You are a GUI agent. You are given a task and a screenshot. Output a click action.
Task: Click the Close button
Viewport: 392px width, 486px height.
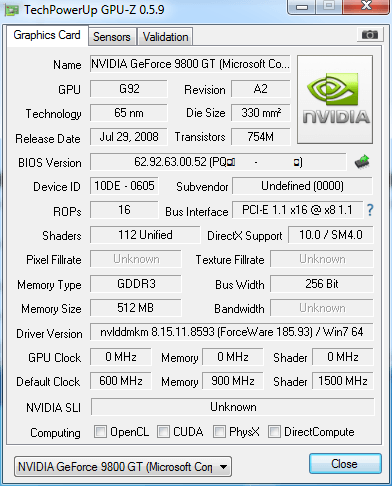[345, 464]
